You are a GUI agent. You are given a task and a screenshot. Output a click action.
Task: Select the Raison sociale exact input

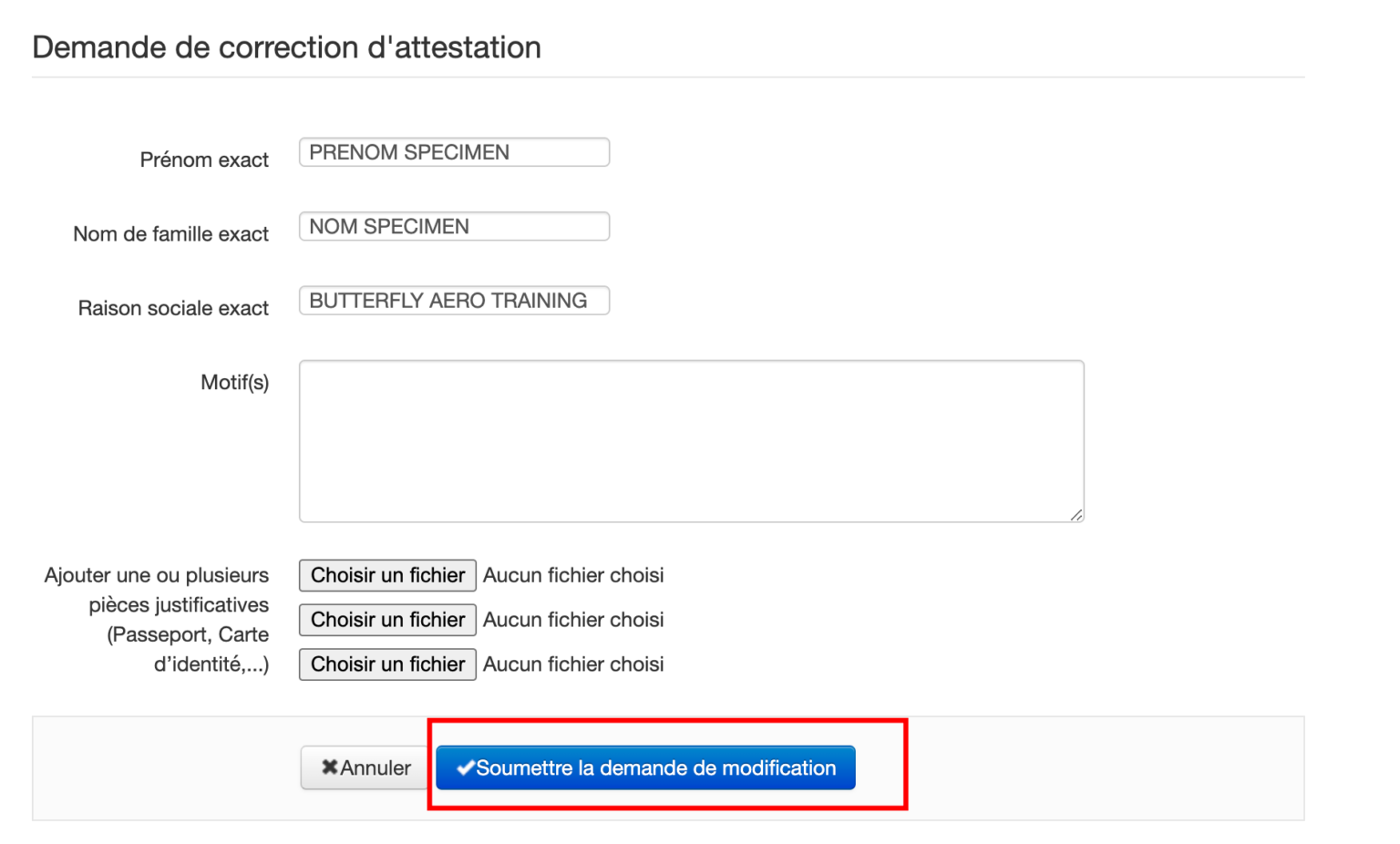pyautogui.click(x=454, y=301)
